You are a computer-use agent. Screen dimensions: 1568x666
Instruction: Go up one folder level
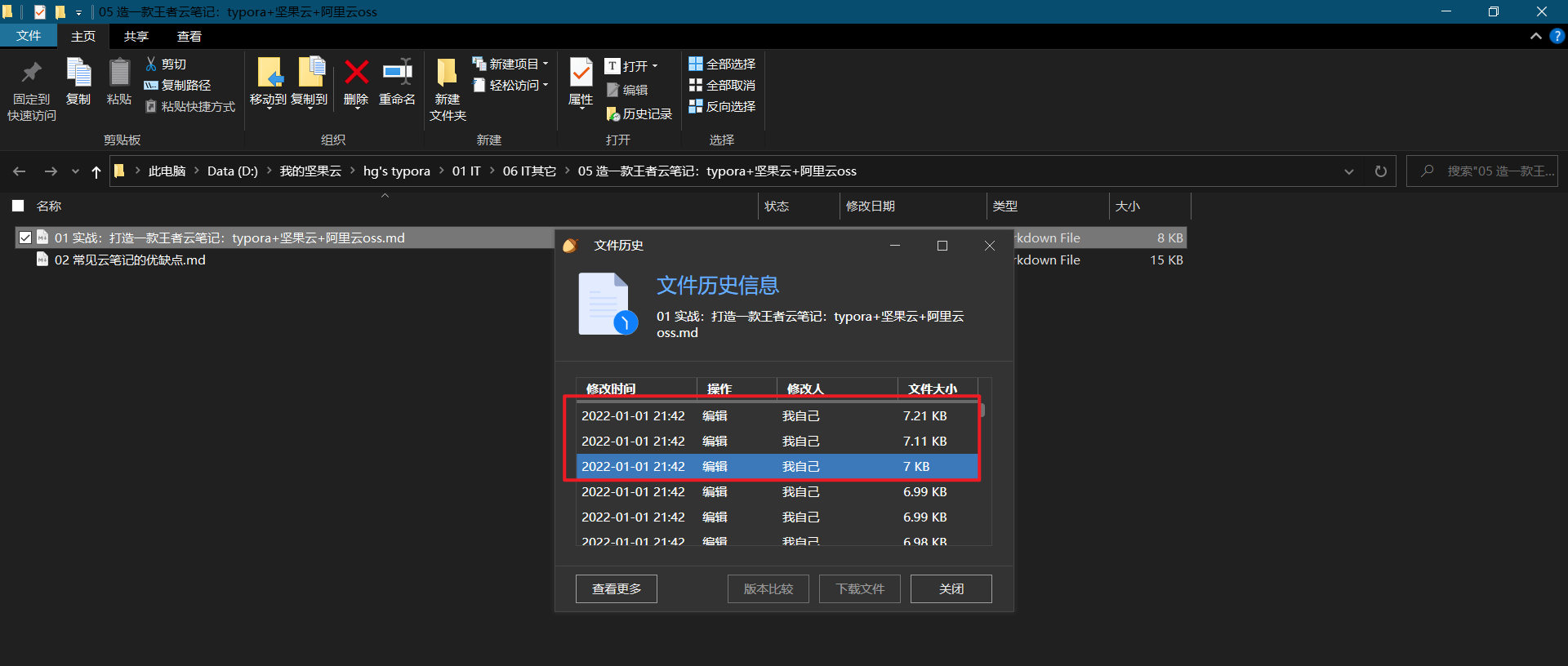pyautogui.click(x=96, y=171)
